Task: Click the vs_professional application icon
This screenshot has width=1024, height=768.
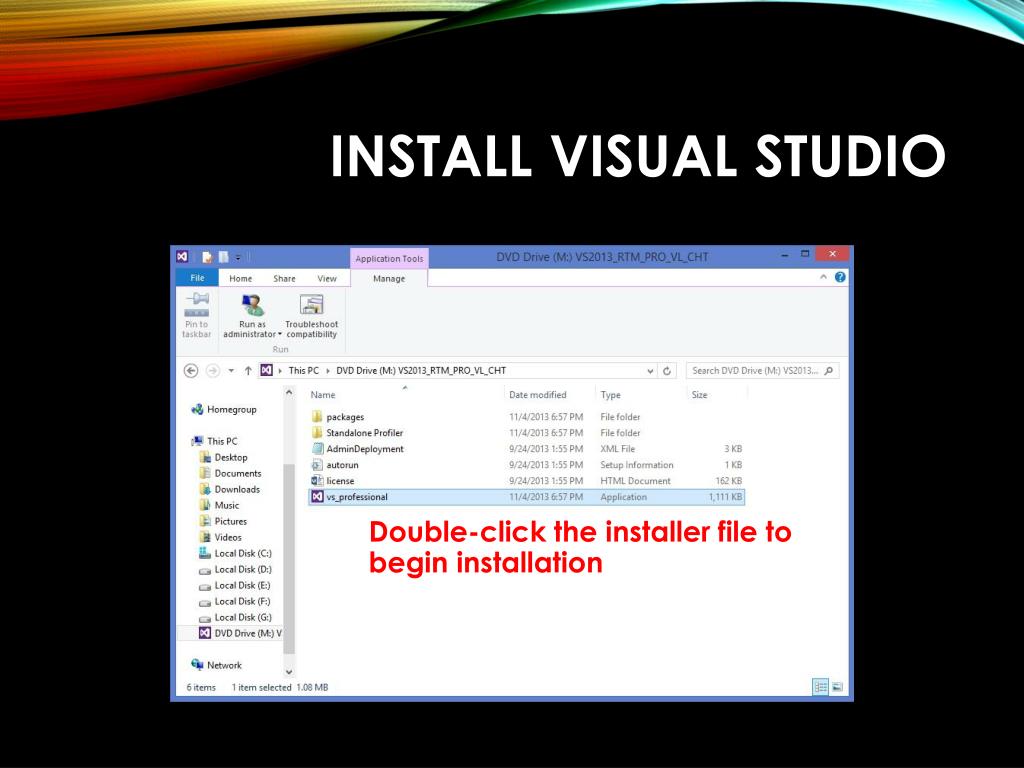Action: [x=317, y=497]
